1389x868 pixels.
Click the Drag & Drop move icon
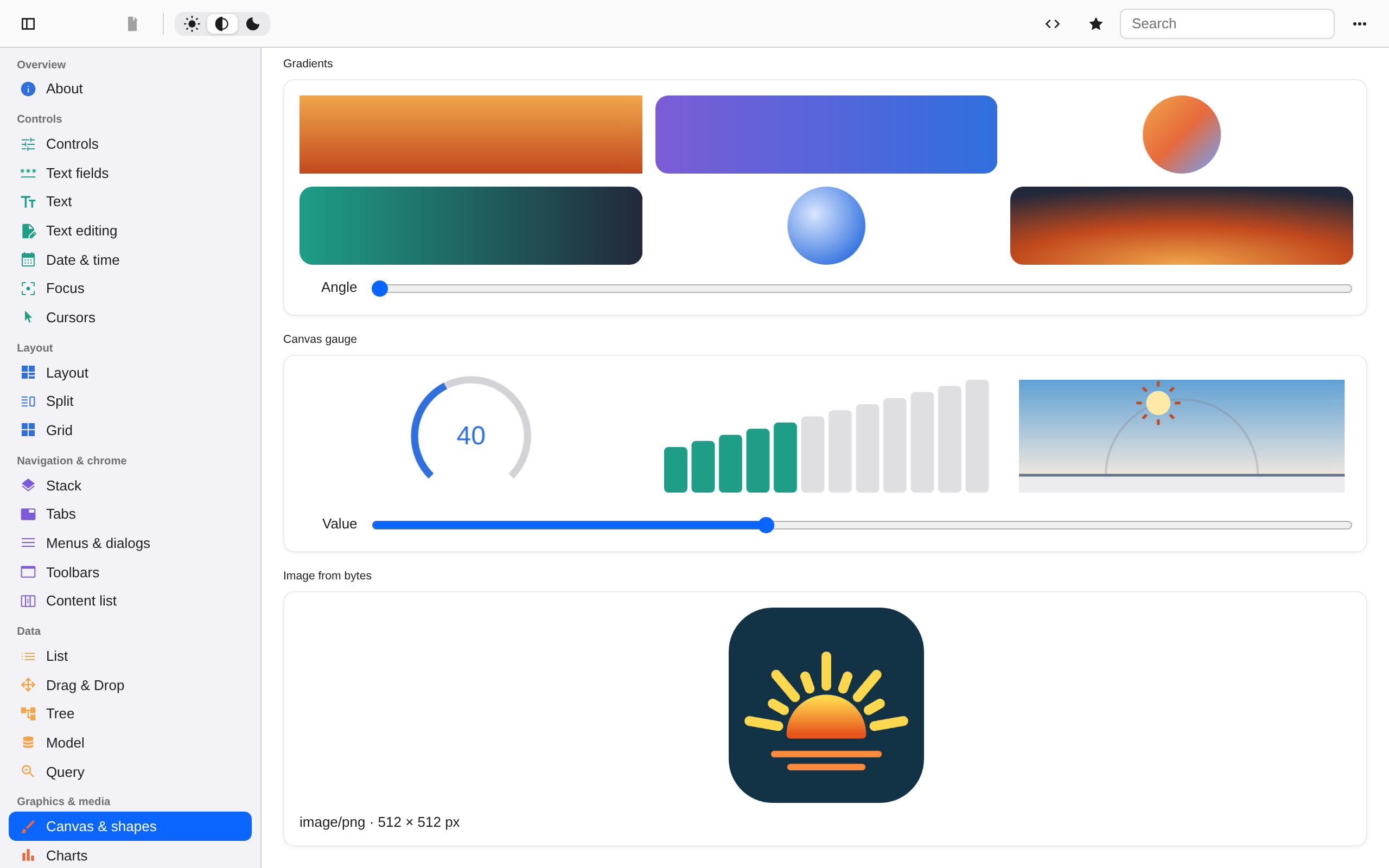point(28,685)
